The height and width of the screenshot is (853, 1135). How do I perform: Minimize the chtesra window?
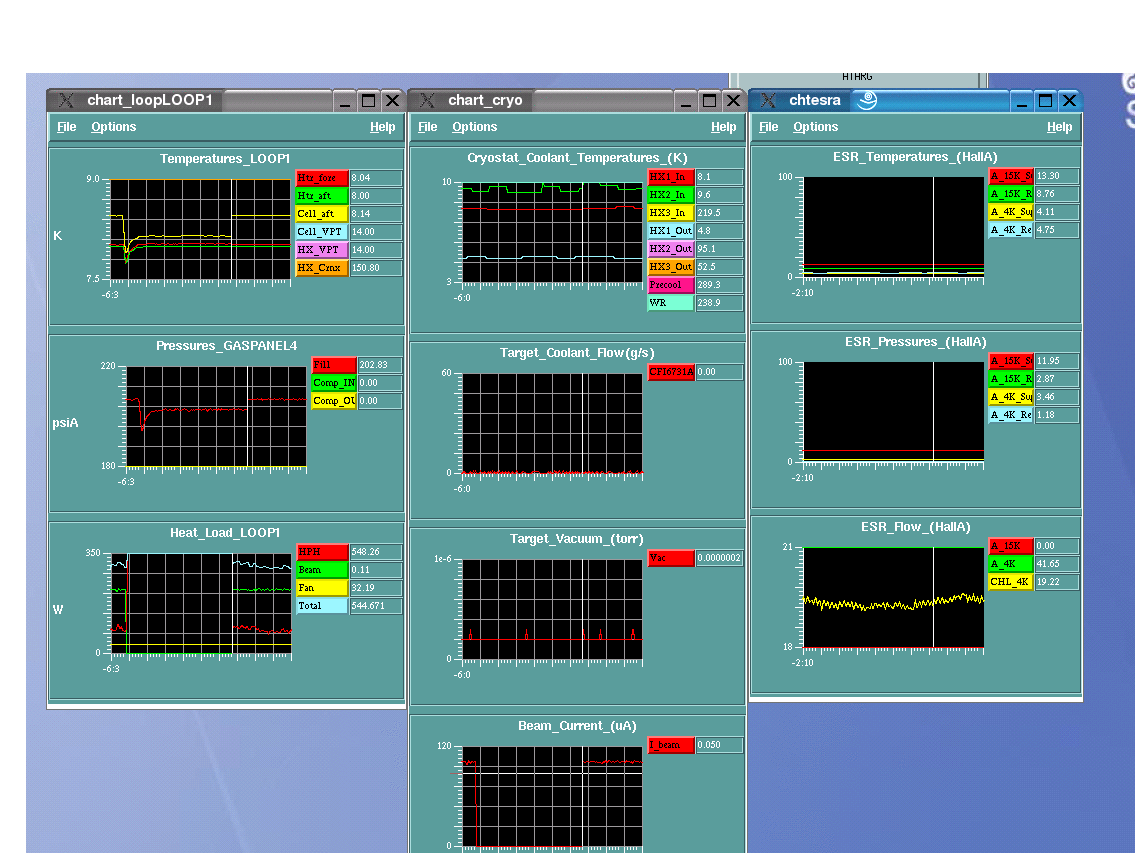1022,101
